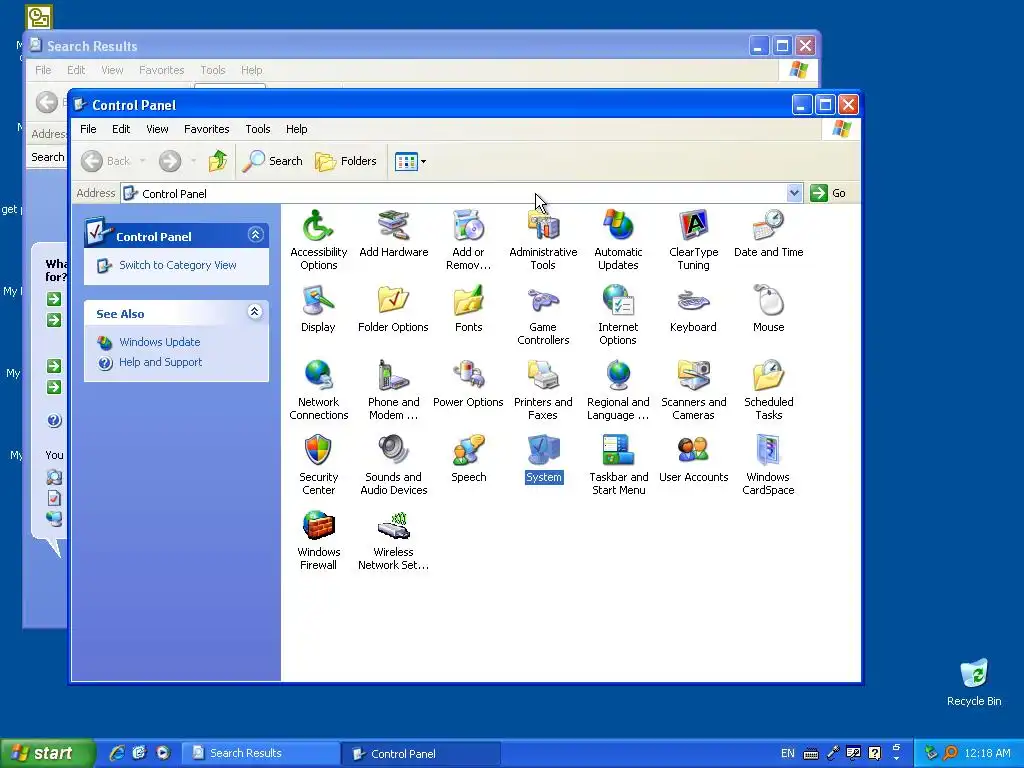Select User Accounts icon
This screenshot has height=768, width=1024.
pos(693,451)
